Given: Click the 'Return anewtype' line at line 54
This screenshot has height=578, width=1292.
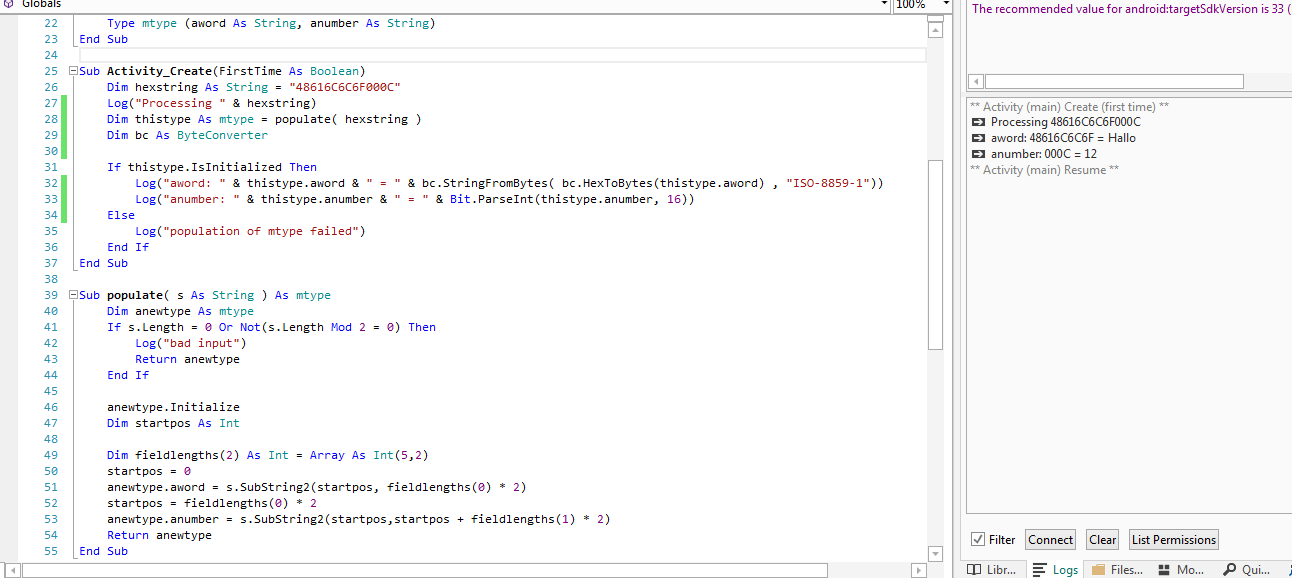Looking at the screenshot, I should 159,535.
